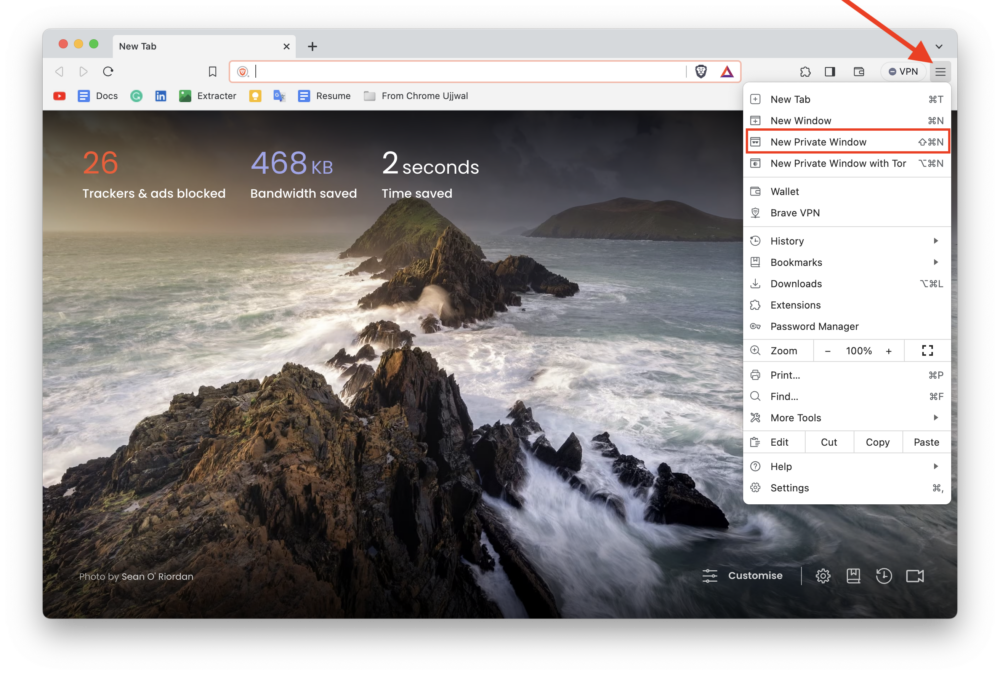The image size is (1000, 675).
Task: Open reading history via clock icon
Action: [x=884, y=575]
